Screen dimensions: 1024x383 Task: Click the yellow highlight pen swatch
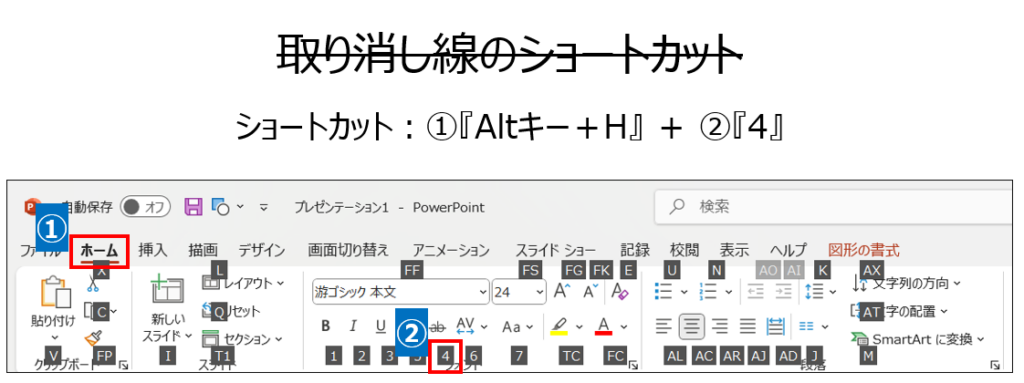(x=558, y=325)
